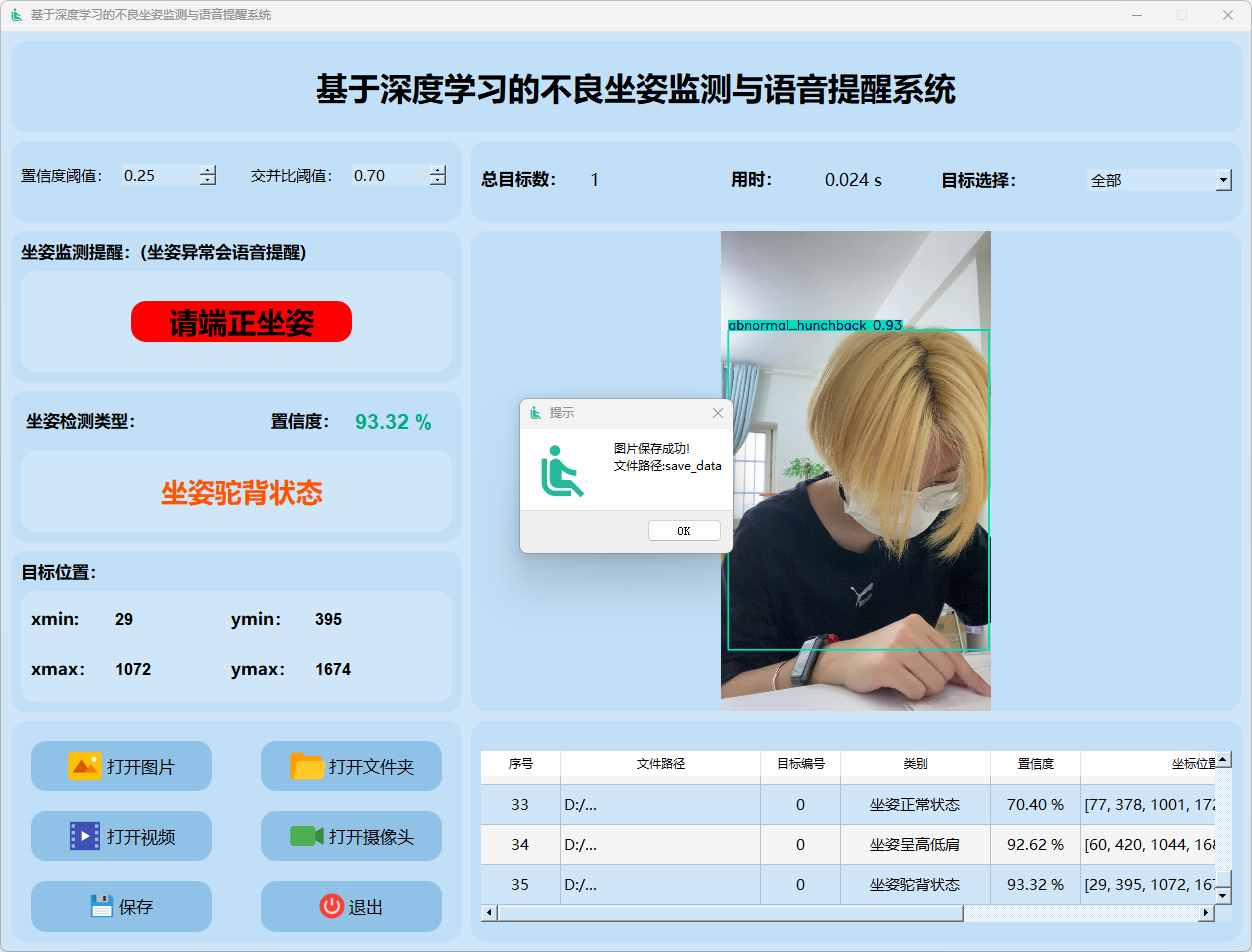Expand the 目标选择 dropdown showing 全部
Screen dimensions: 1252x952
[1223, 180]
